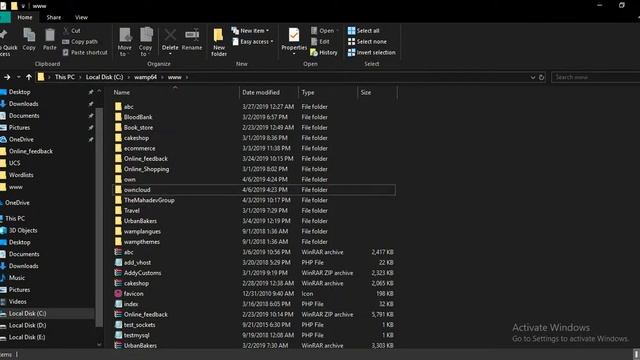
Task: Create a New folder from ribbon
Action: pos(219,42)
